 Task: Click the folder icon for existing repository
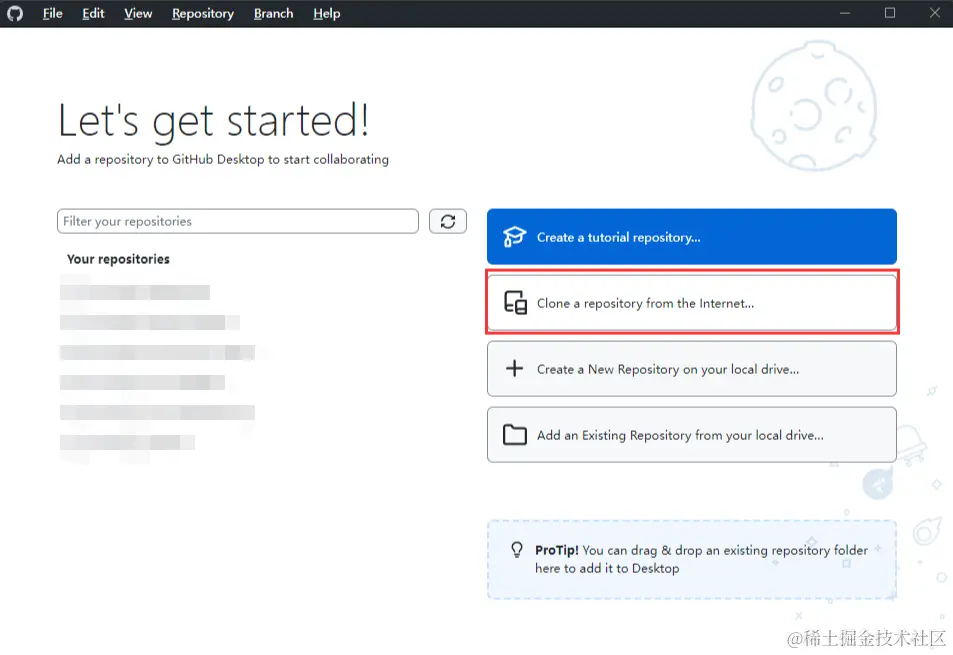click(x=515, y=434)
